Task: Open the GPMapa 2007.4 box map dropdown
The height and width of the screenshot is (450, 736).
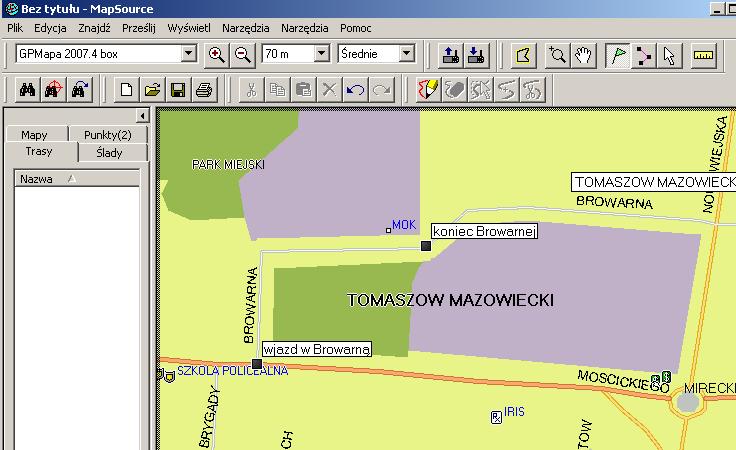Action: click(188, 54)
